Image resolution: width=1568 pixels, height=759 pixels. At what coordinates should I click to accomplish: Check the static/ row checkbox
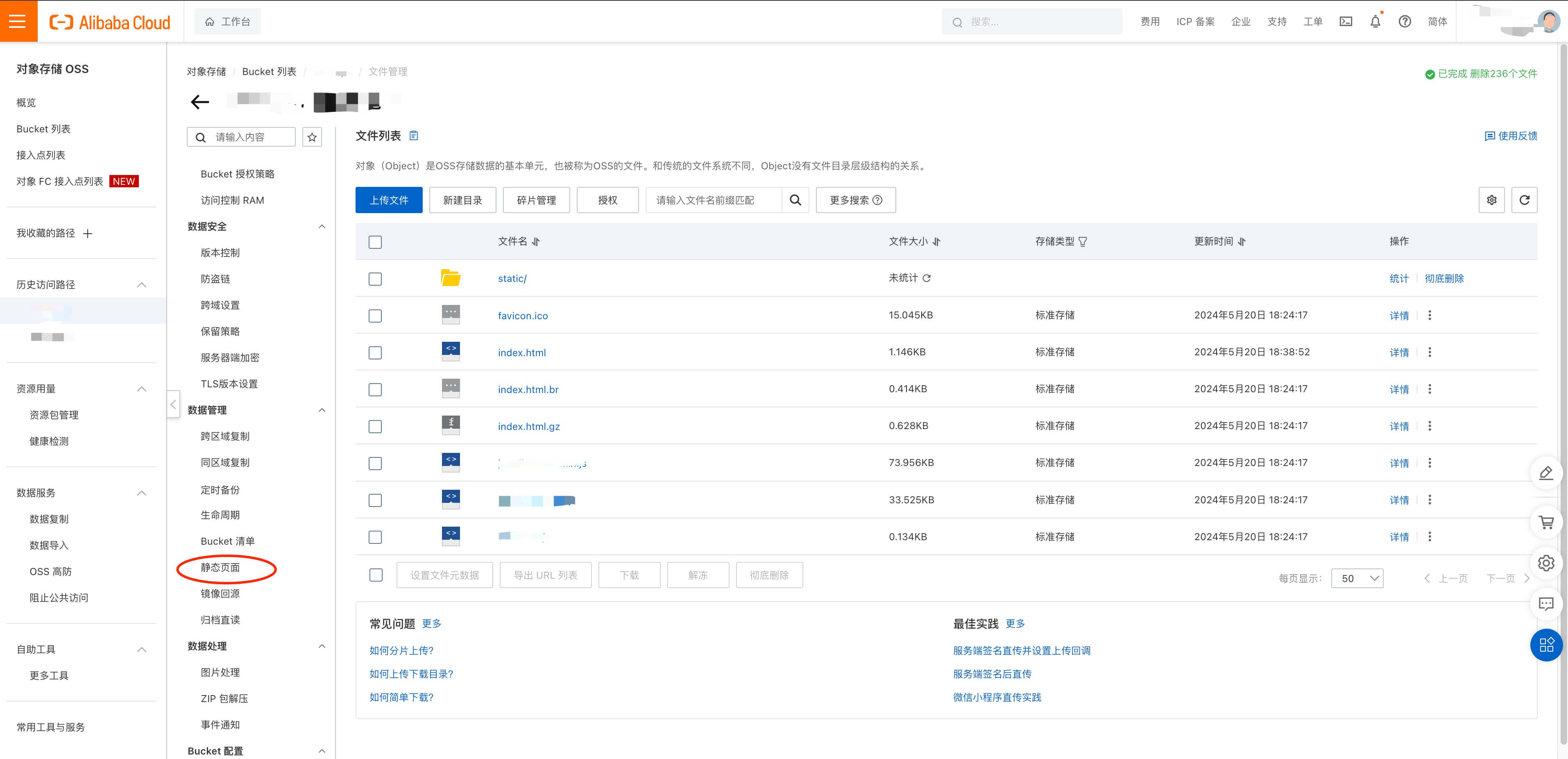375,279
